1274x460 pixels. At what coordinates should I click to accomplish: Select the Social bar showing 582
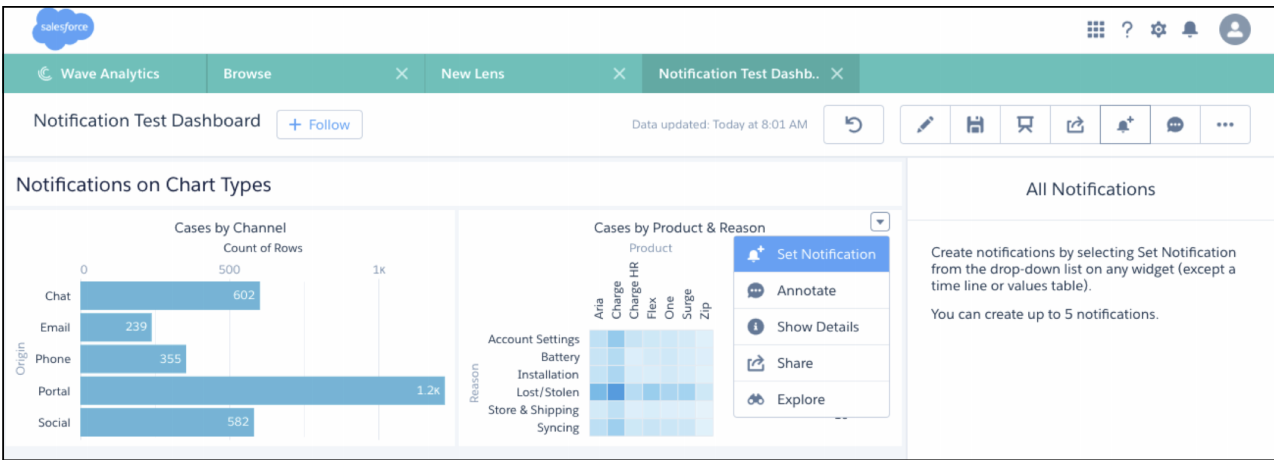coord(167,422)
